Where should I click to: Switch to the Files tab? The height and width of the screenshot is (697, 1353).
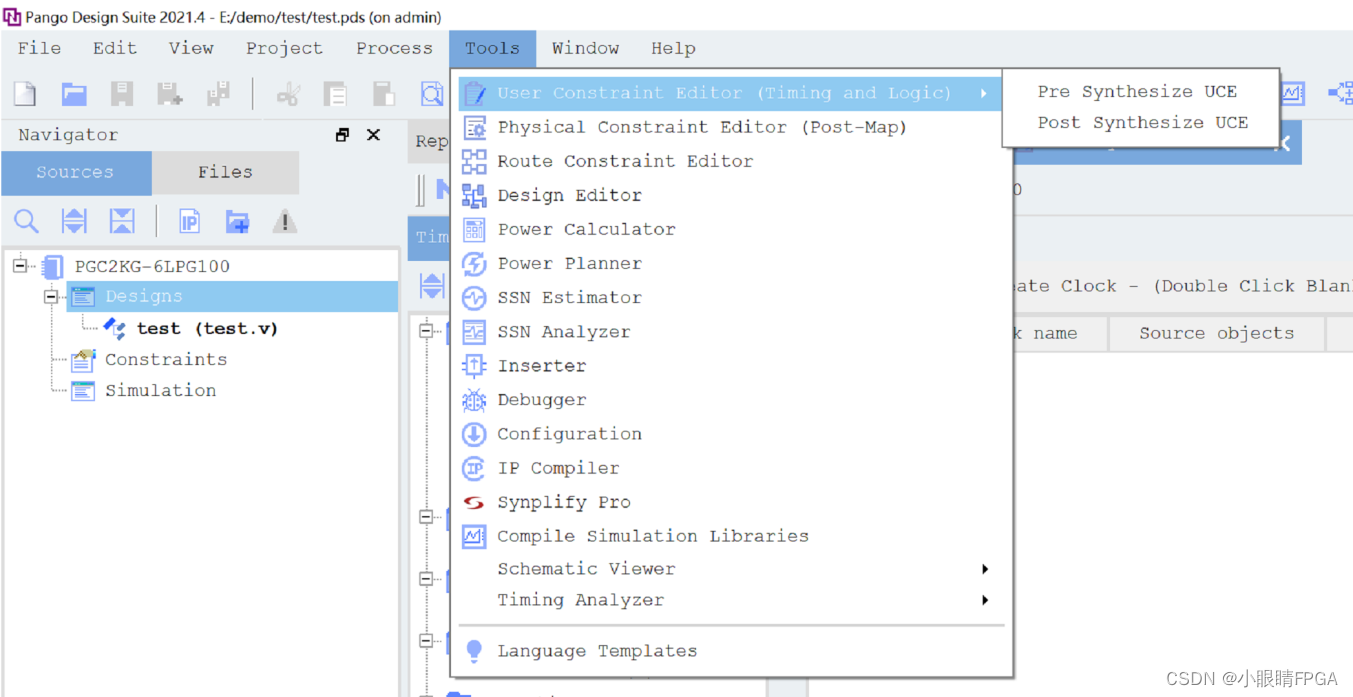[x=225, y=173]
